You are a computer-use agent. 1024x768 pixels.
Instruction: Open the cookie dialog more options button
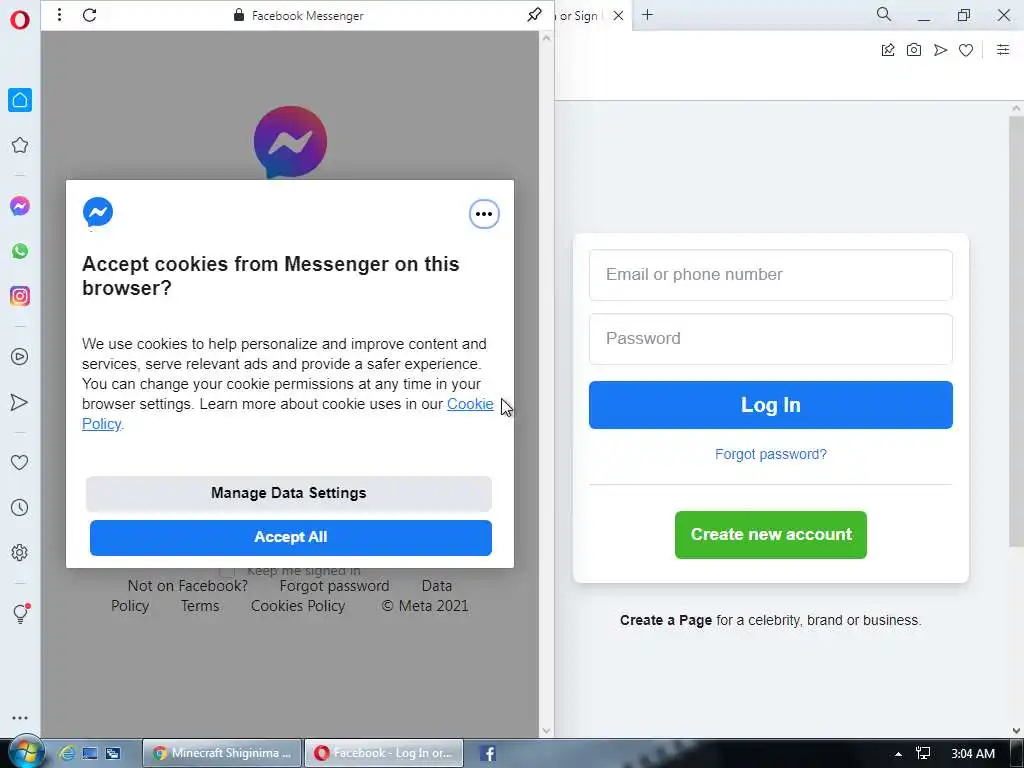(x=484, y=214)
